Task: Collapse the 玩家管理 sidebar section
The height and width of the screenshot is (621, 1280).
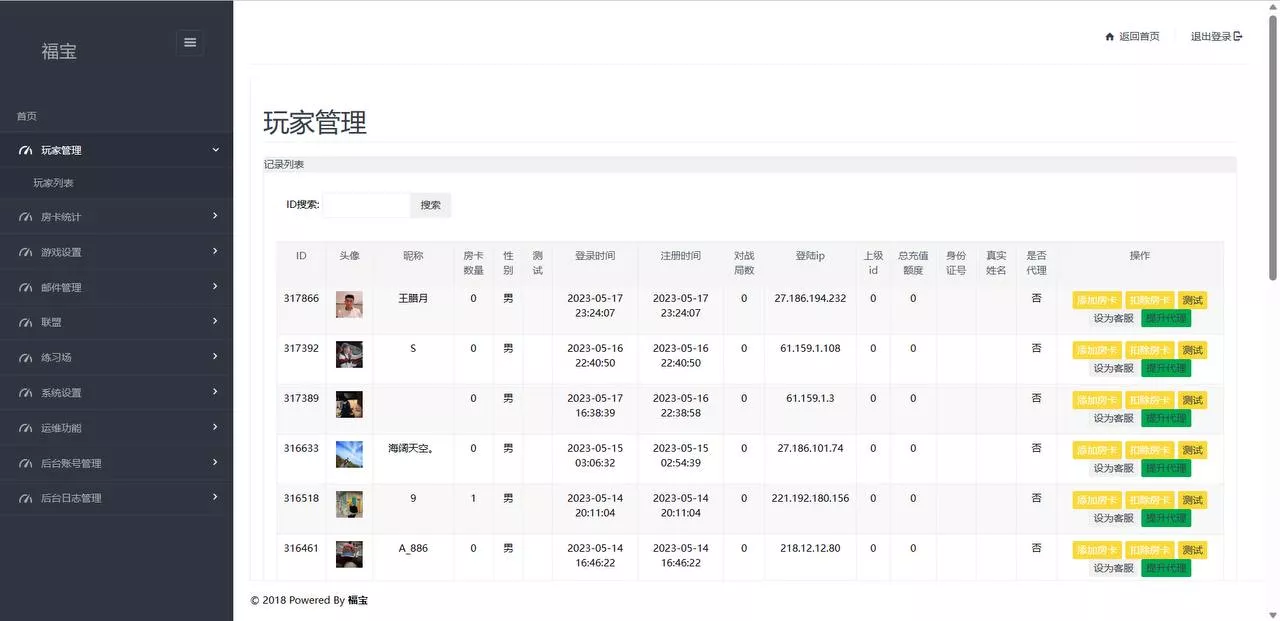Action: click(x=215, y=149)
